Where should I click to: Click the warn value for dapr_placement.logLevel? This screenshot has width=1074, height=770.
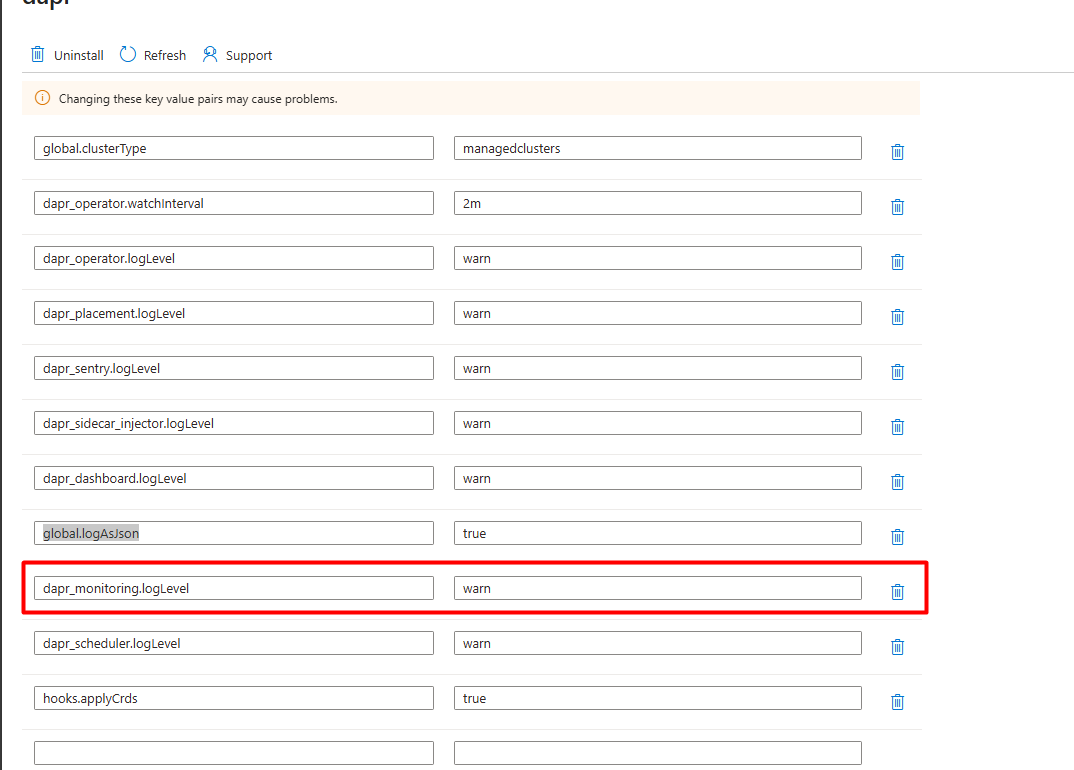click(x=656, y=312)
